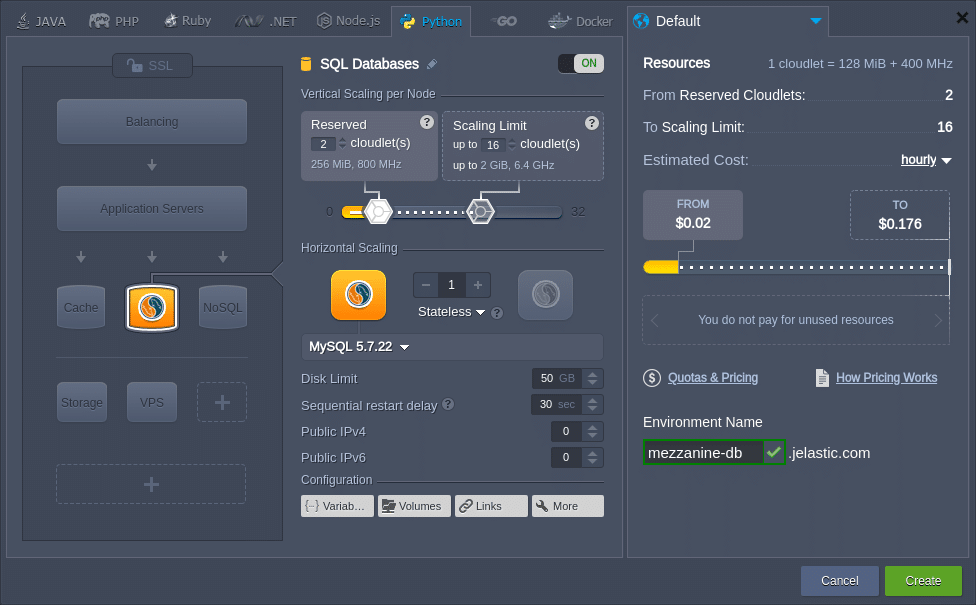Click the reserved cloudlets slider handle
The height and width of the screenshot is (605, 976).
(x=378, y=212)
